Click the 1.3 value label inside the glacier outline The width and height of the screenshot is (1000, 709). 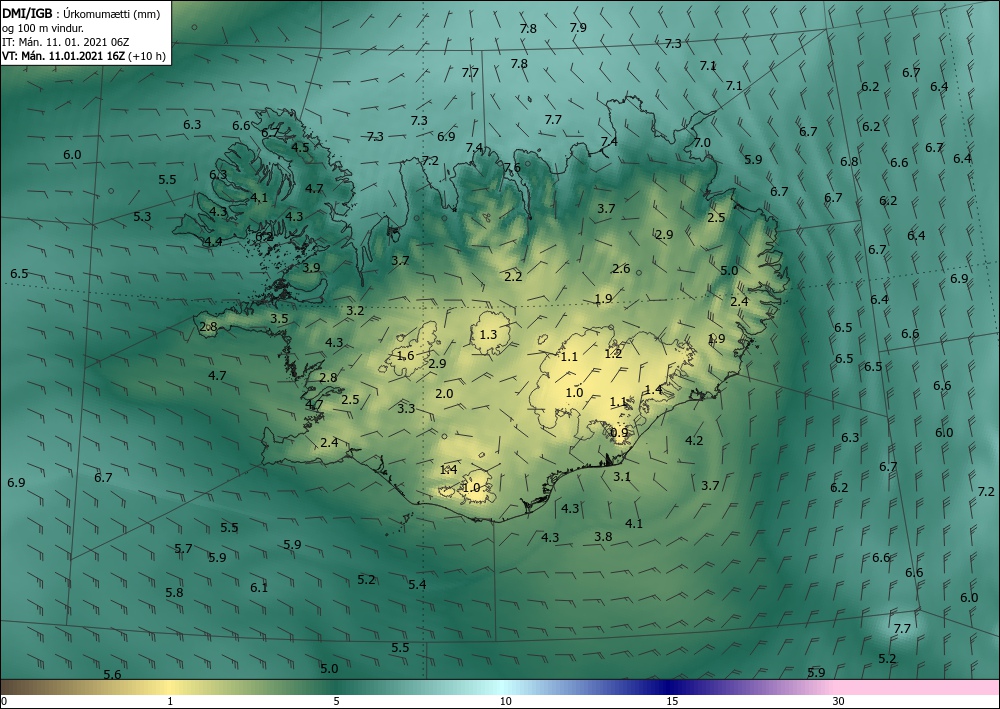[x=488, y=335]
